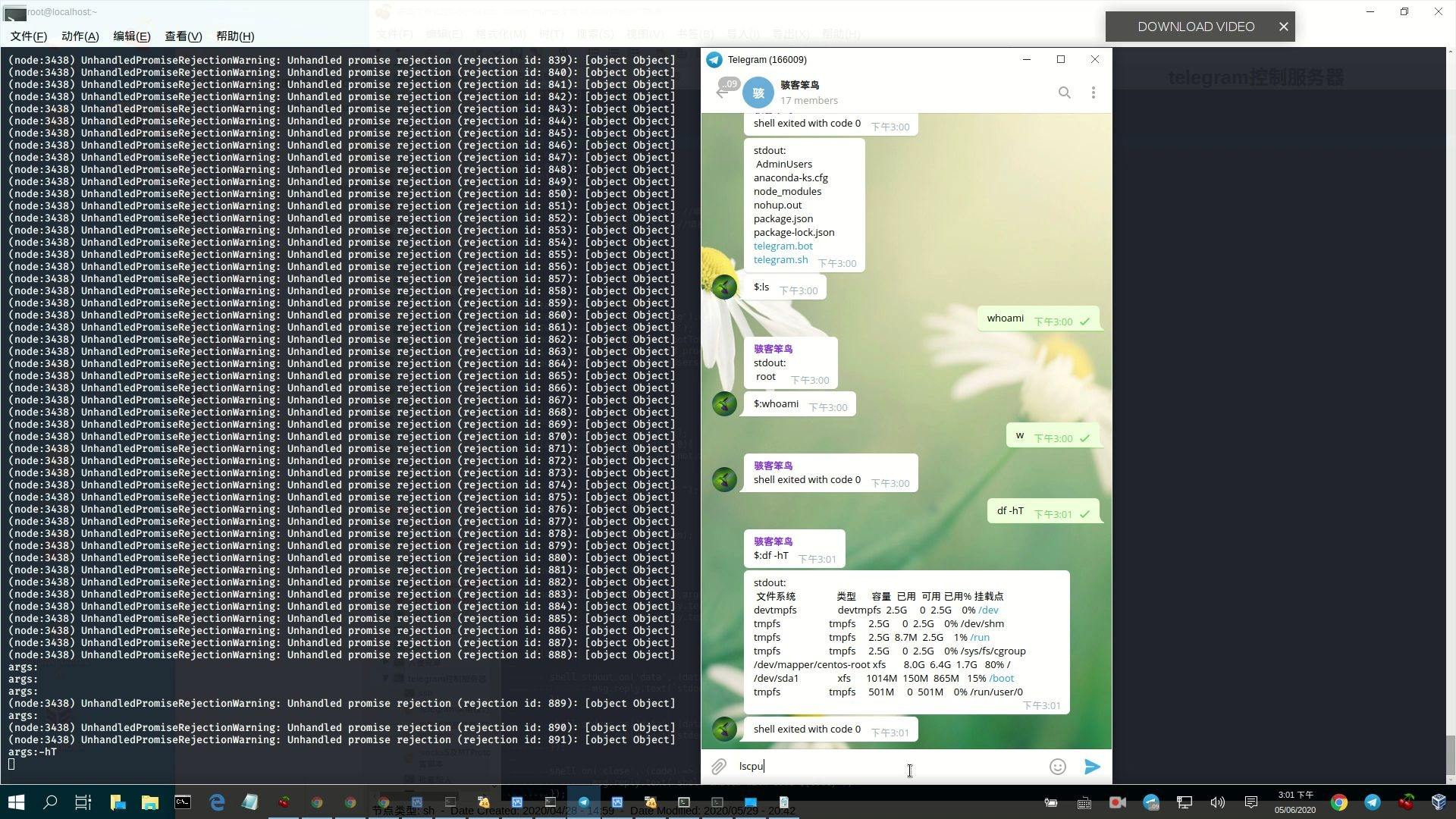
Task: Click the VirtualBox cube tray icon
Action: point(1439,802)
